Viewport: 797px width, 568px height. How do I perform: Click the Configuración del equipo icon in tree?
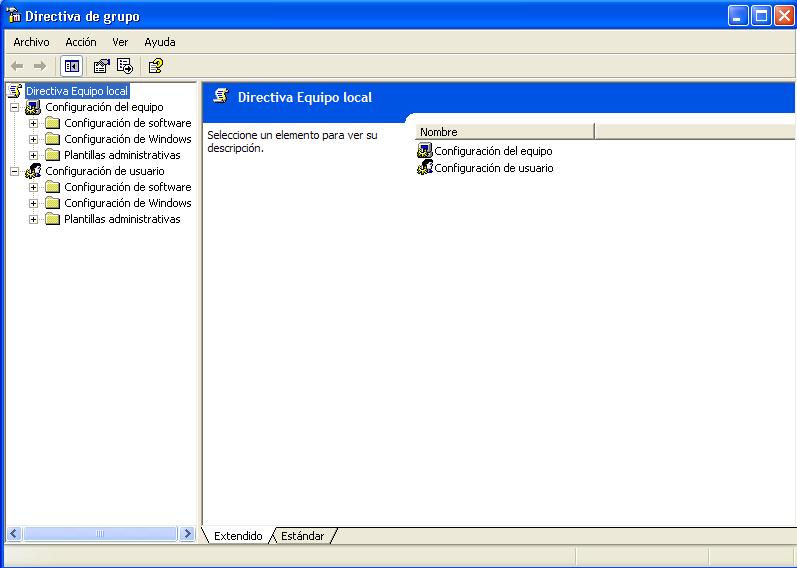(33, 107)
